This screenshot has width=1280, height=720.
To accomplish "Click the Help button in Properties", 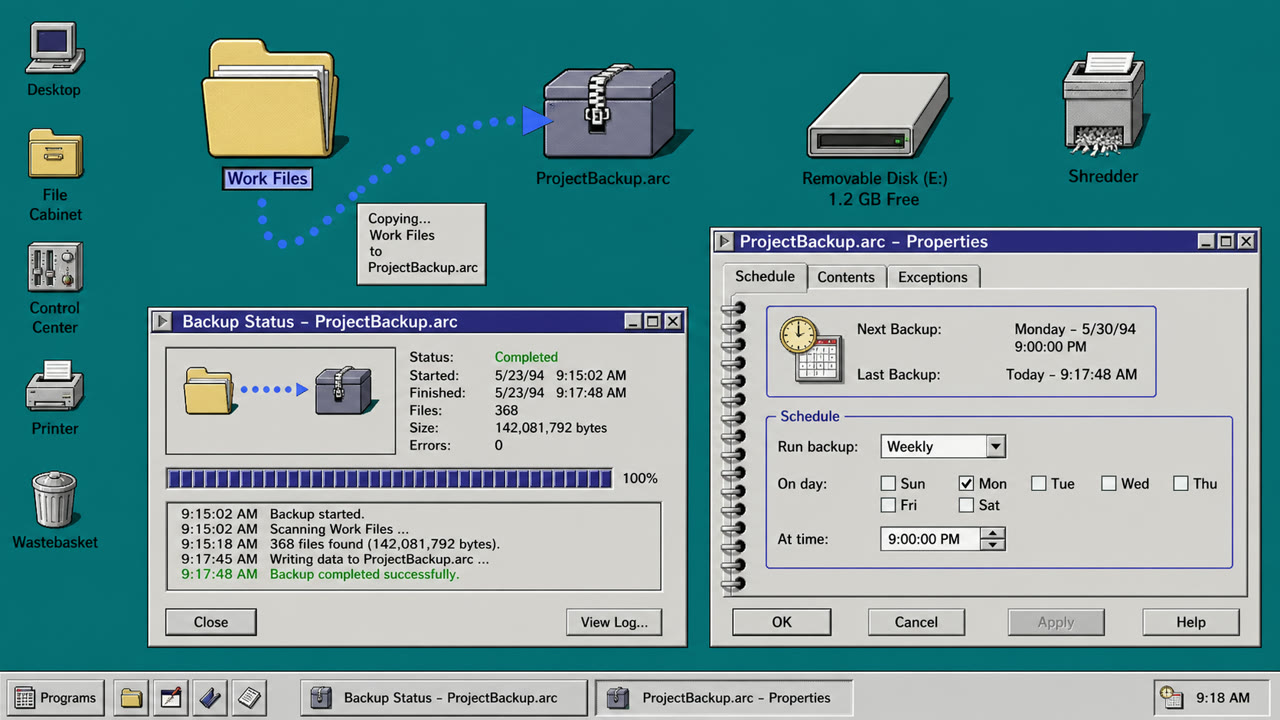I will click(x=1191, y=622).
